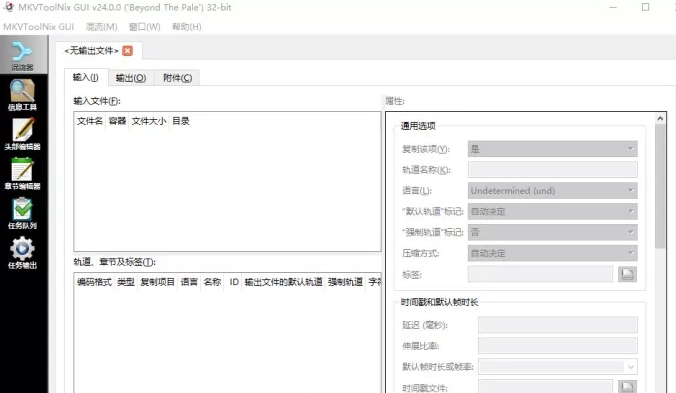Sort tracks by ID column header

234,282
